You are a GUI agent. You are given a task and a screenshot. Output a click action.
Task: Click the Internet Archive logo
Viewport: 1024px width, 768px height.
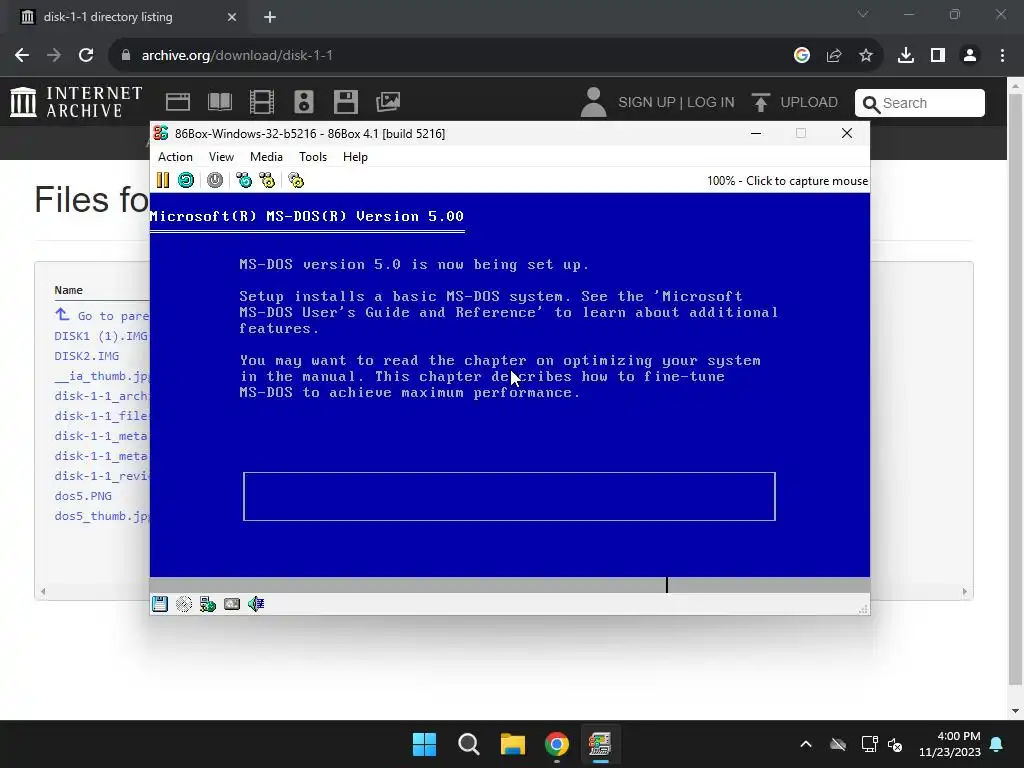click(76, 103)
